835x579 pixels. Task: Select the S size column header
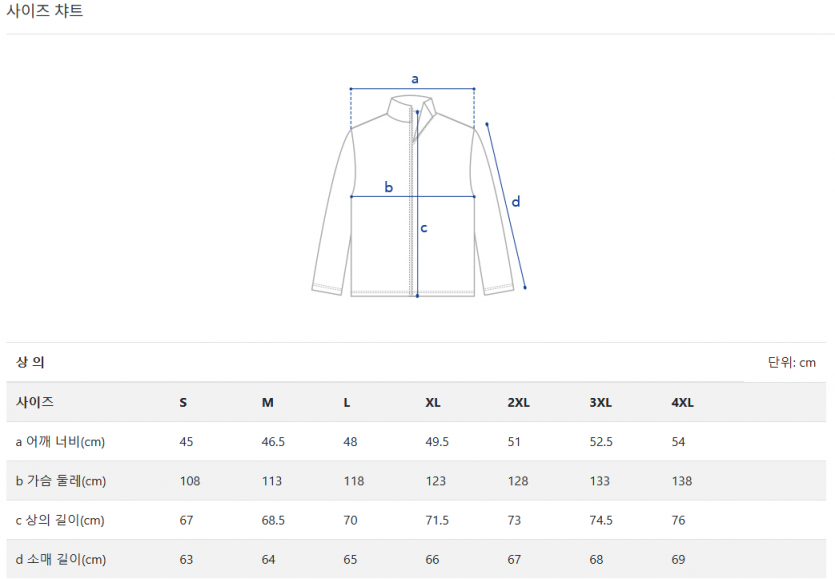[183, 402]
